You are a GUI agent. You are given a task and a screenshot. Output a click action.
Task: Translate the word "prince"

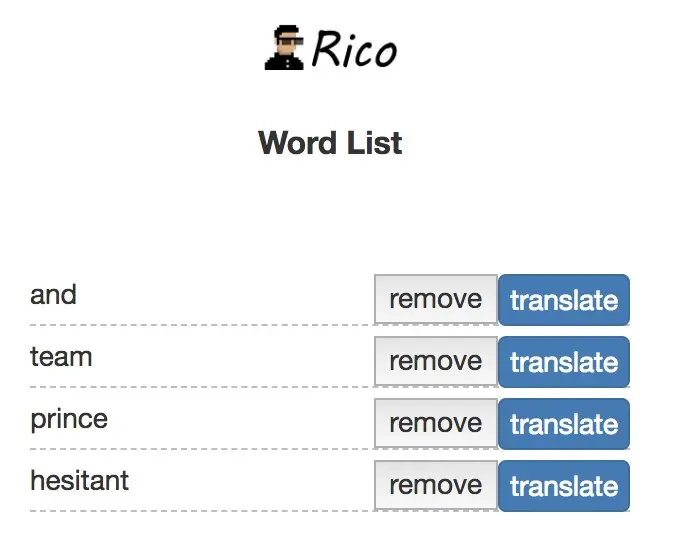(564, 424)
